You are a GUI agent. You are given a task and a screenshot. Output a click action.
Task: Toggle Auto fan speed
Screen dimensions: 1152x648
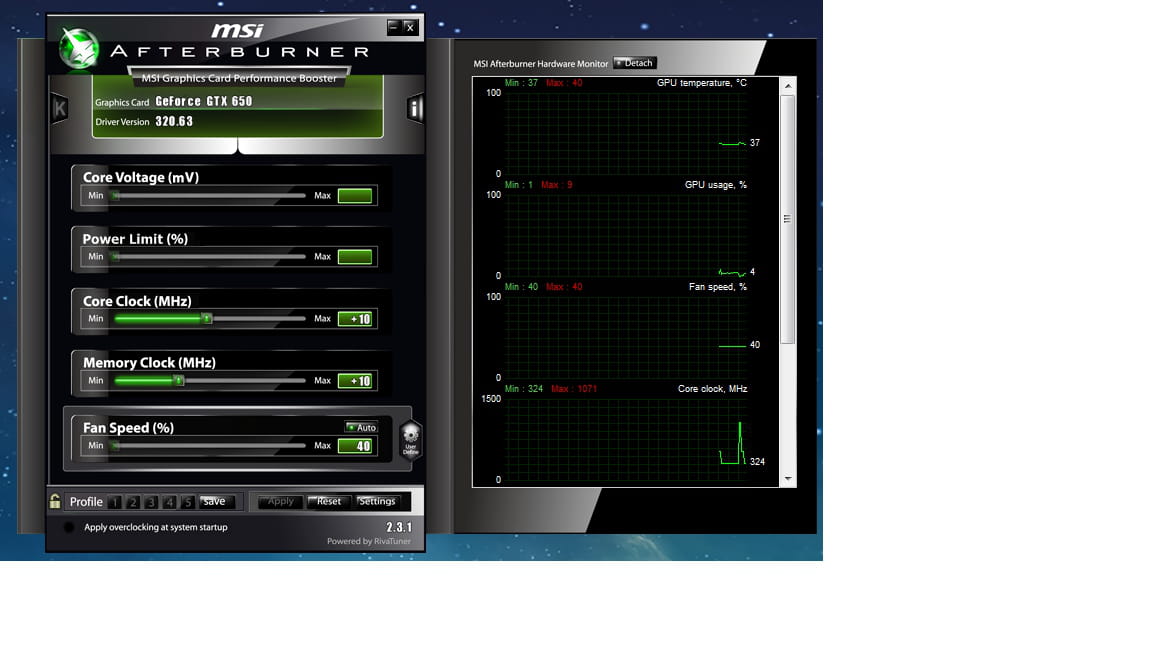click(x=361, y=427)
